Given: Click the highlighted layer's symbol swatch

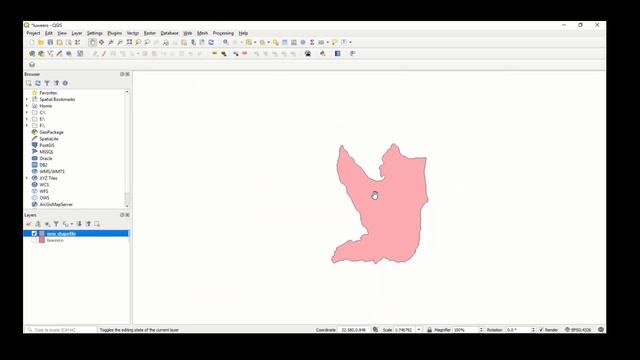Looking at the screenshot, I should [42, 233].
